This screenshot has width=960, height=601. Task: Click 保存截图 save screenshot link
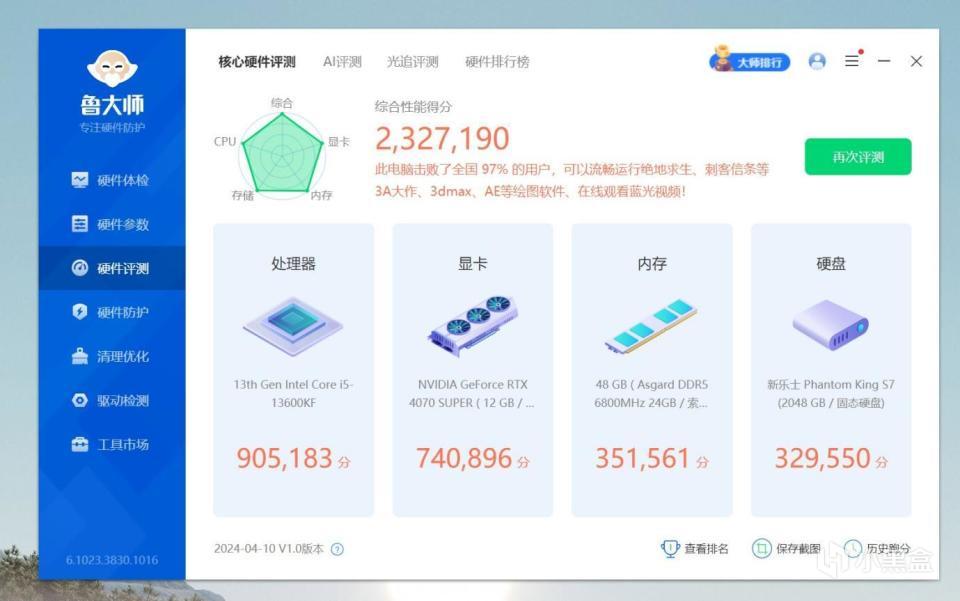click(786, 548)
